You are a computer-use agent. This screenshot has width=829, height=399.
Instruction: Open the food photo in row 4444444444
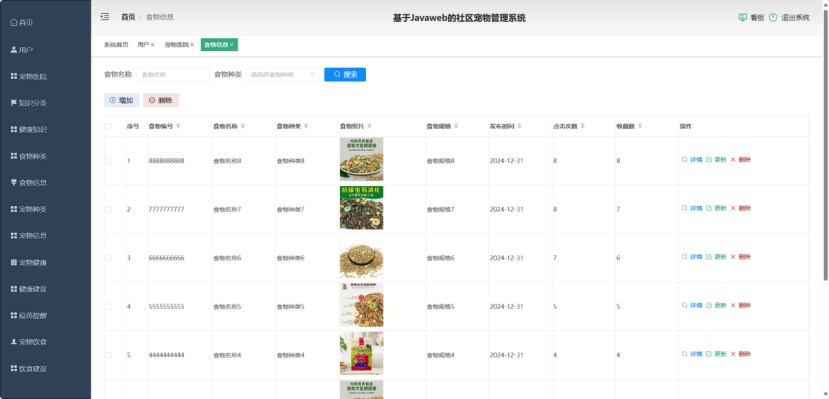click(362, 354)
